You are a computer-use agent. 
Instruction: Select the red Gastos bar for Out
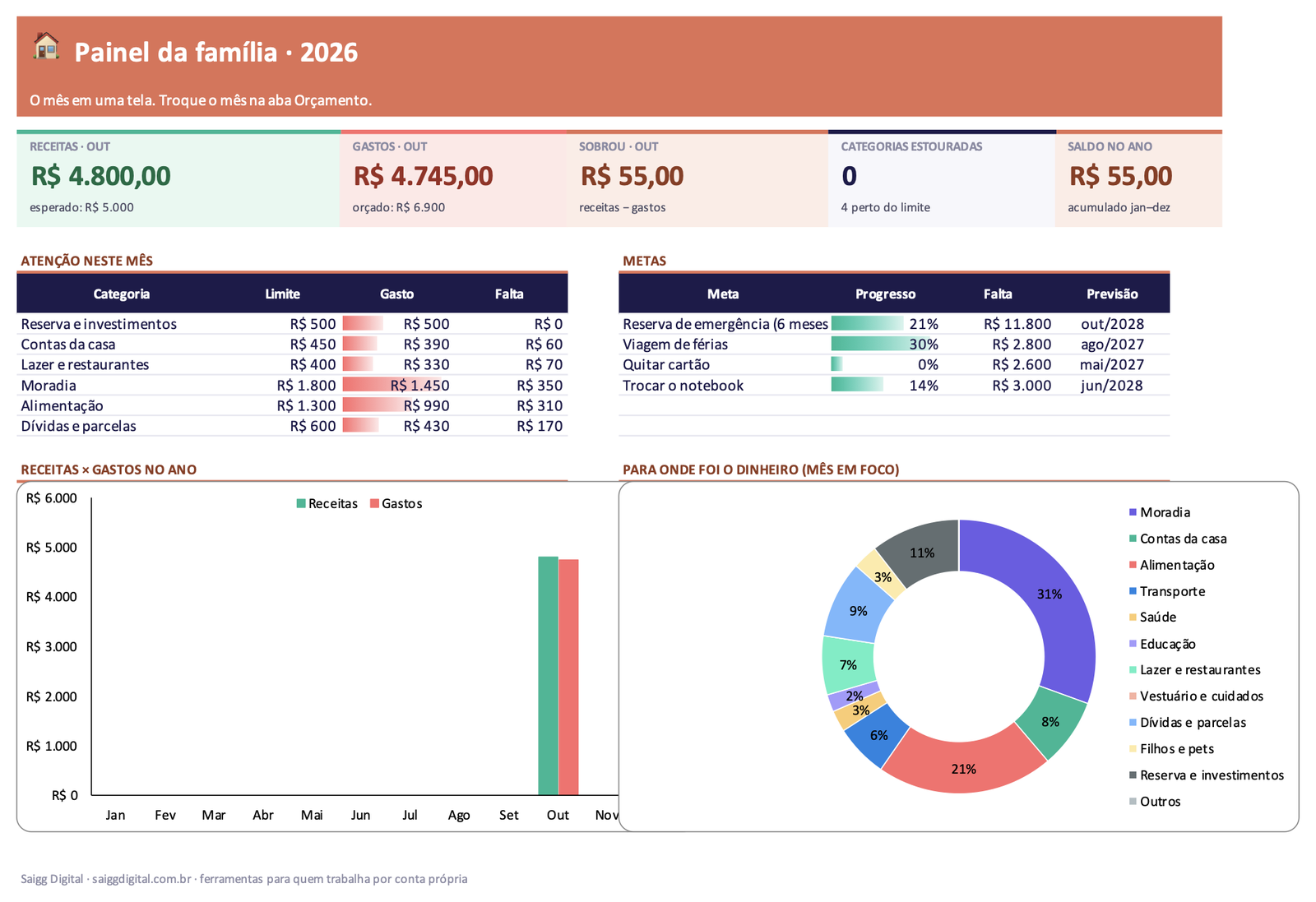click(568, 678)
